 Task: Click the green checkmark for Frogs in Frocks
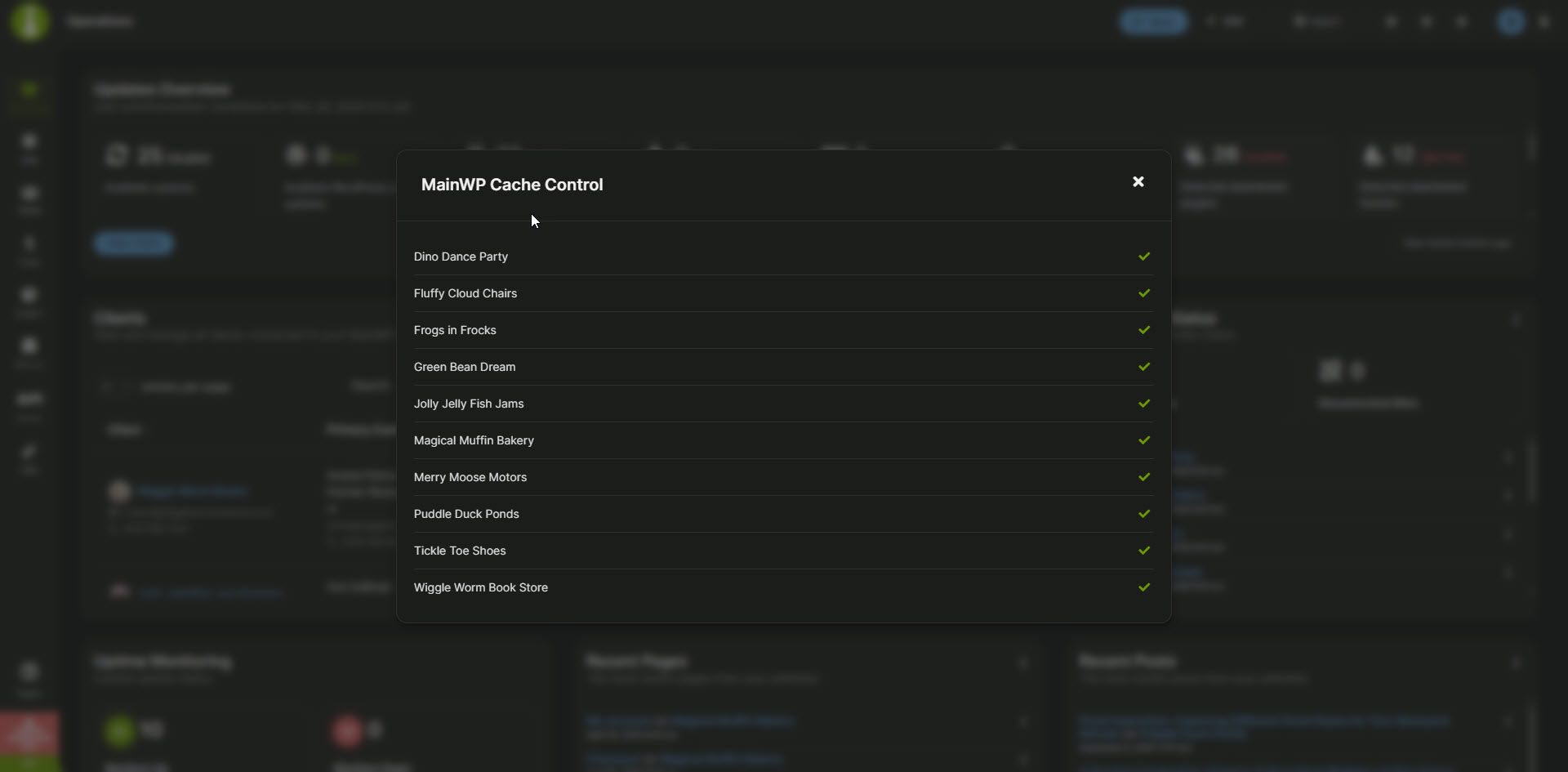1144,330
